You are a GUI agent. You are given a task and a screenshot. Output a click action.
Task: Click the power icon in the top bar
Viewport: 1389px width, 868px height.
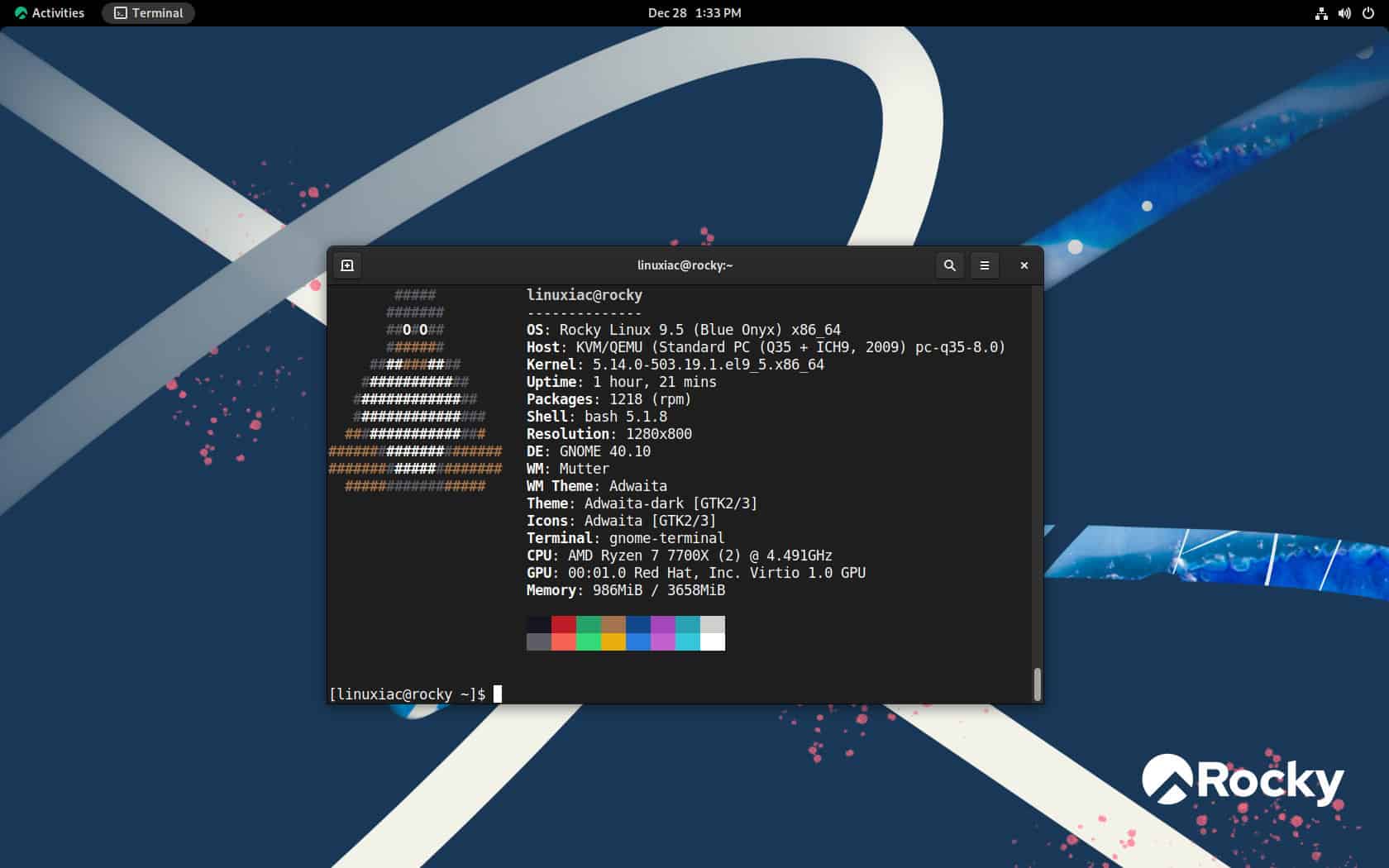click(1370, 12)
